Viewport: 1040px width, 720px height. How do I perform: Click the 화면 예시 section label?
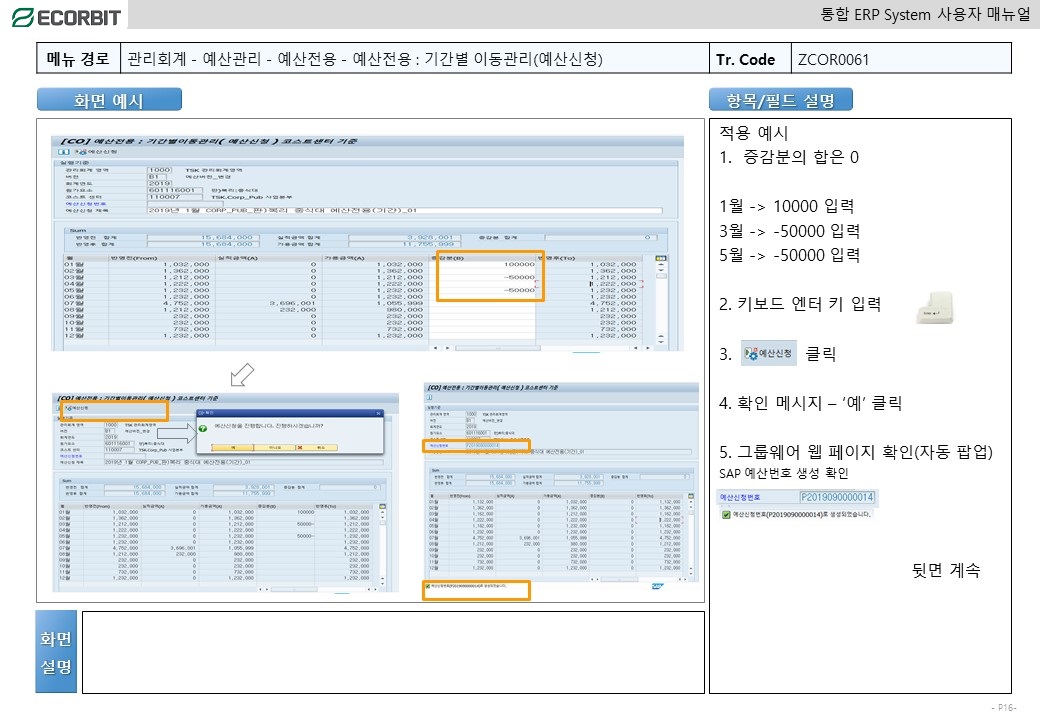pyautogui.click(x=109, y=100)
